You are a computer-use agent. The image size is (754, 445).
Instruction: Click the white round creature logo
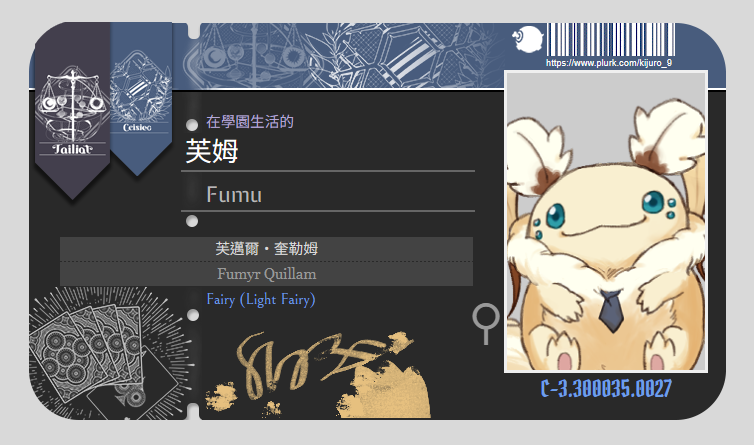click(528, 38)
